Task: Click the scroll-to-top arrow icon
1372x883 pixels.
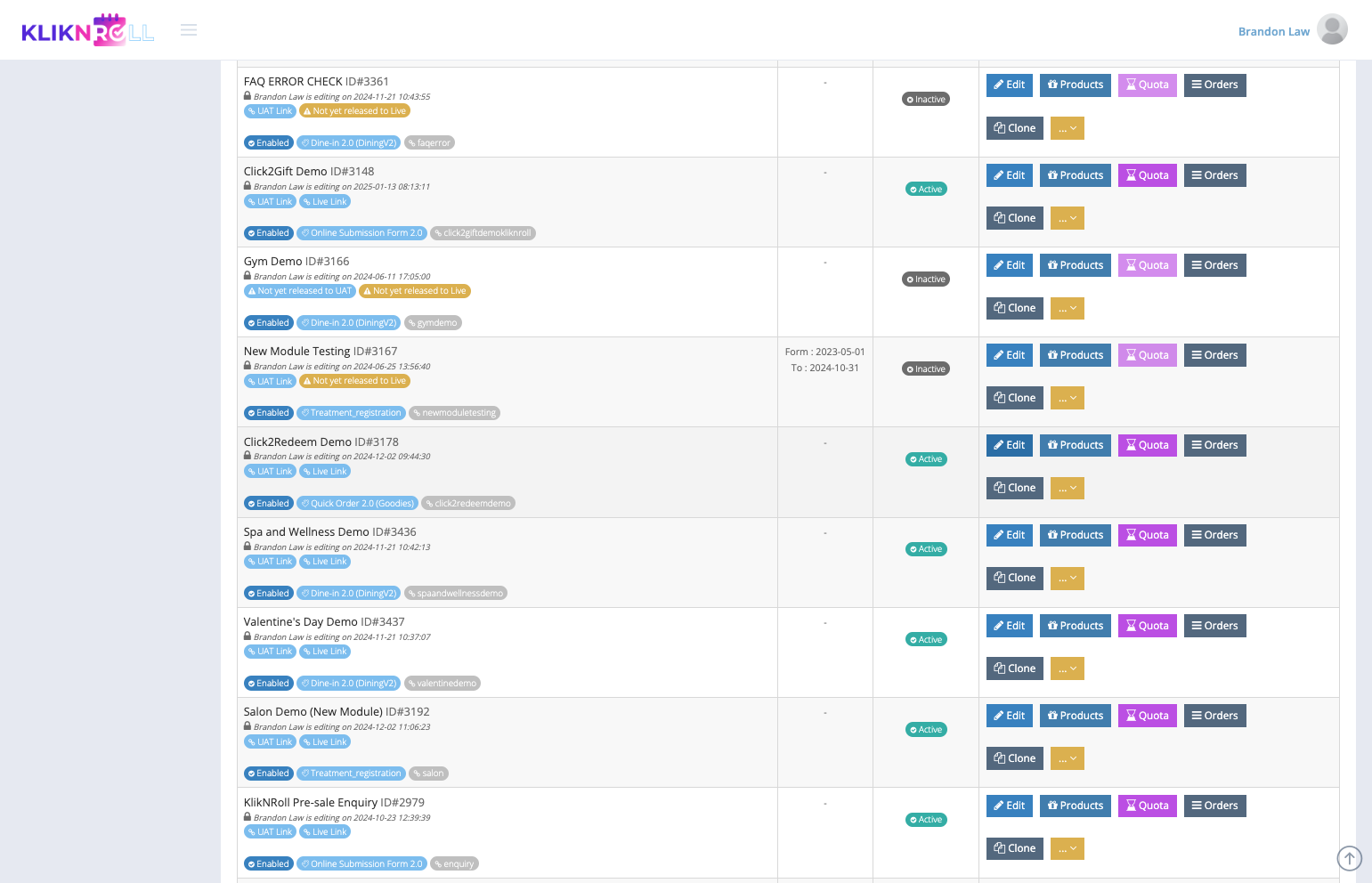Action: (x=1350, y=858)
